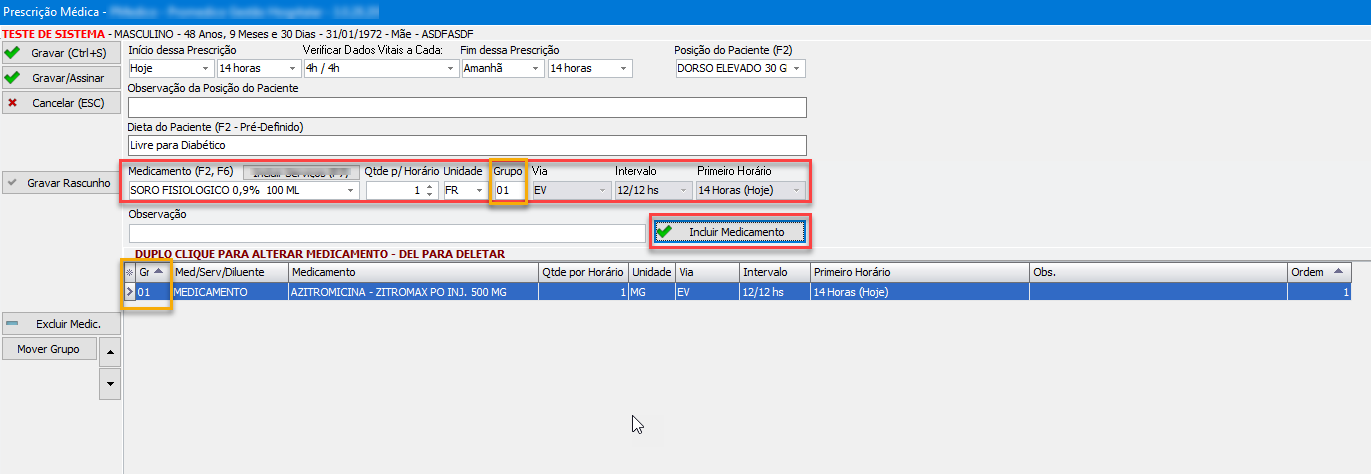Click Gravar Rascunho draft button
The width and height of the screenshot is (1371, 474).
[61, 183]
